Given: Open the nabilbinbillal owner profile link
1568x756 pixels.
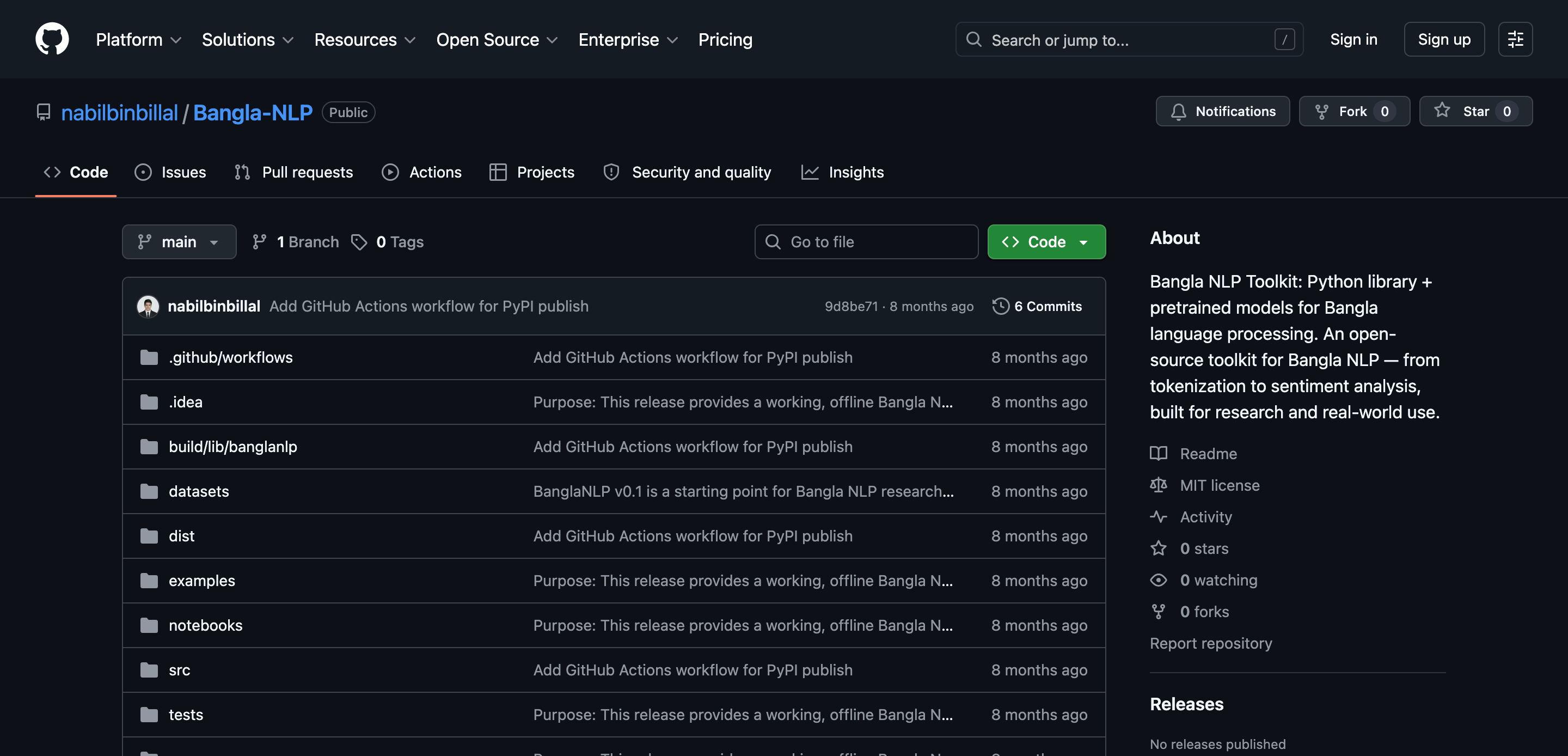Looking at the screenshot, I should point(120,113).
